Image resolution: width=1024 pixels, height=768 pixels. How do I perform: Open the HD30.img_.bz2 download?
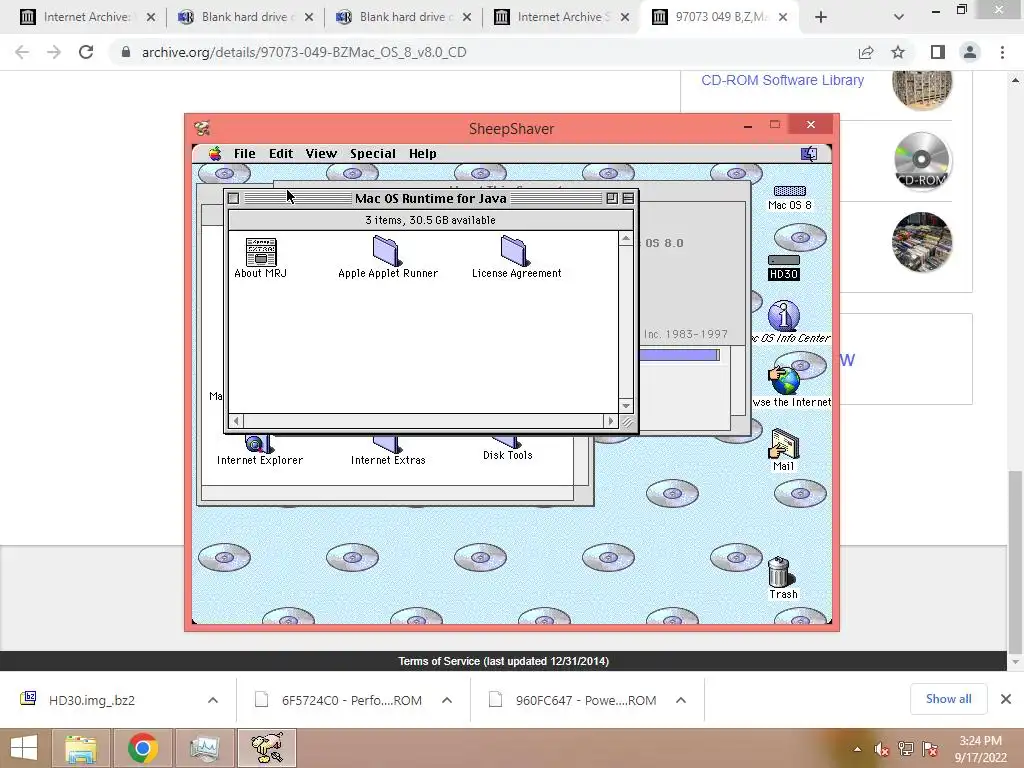(91, 700)
